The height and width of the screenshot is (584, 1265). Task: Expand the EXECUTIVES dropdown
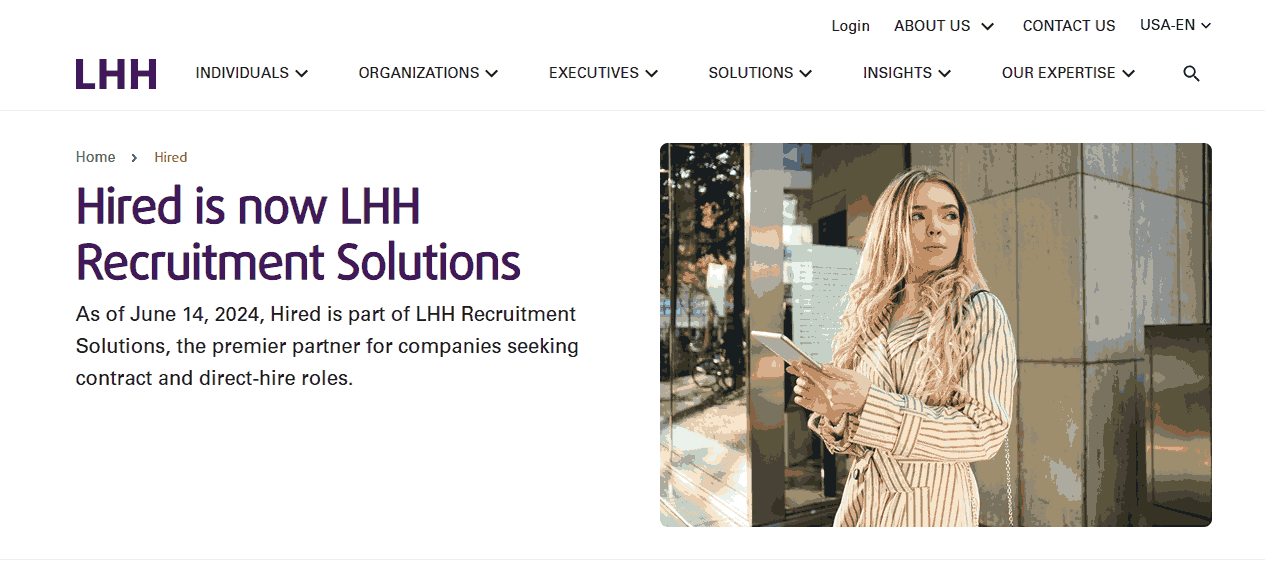pos(603,73)
